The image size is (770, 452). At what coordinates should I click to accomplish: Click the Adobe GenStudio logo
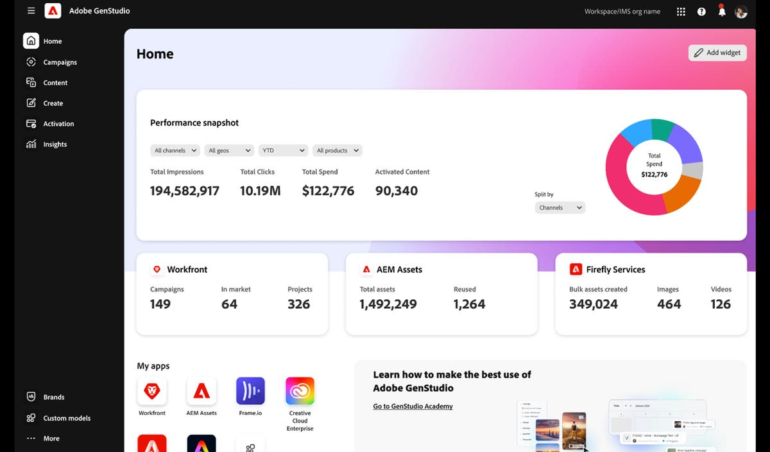tap(53, 11)
